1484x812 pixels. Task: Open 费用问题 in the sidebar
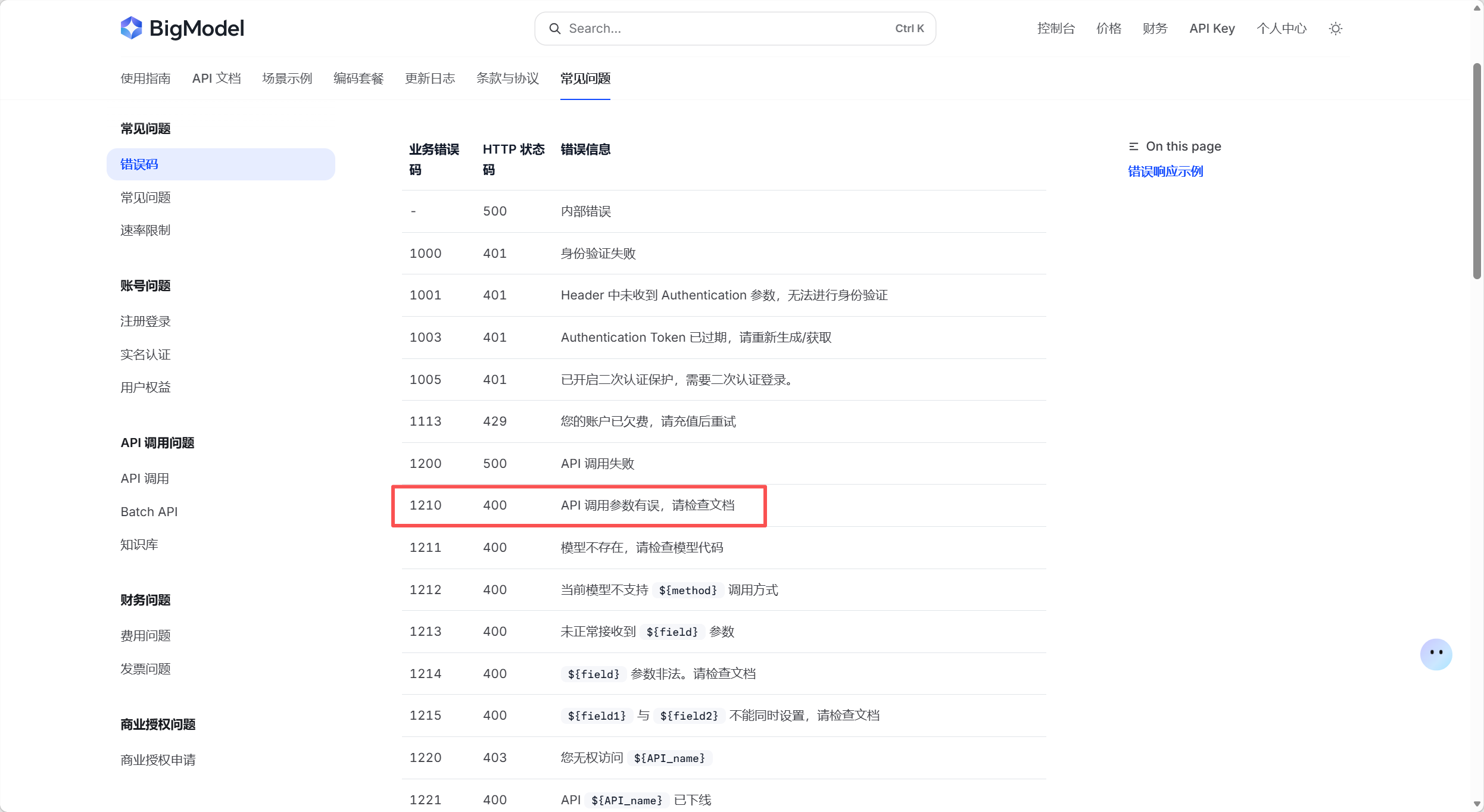click(145, 636)
